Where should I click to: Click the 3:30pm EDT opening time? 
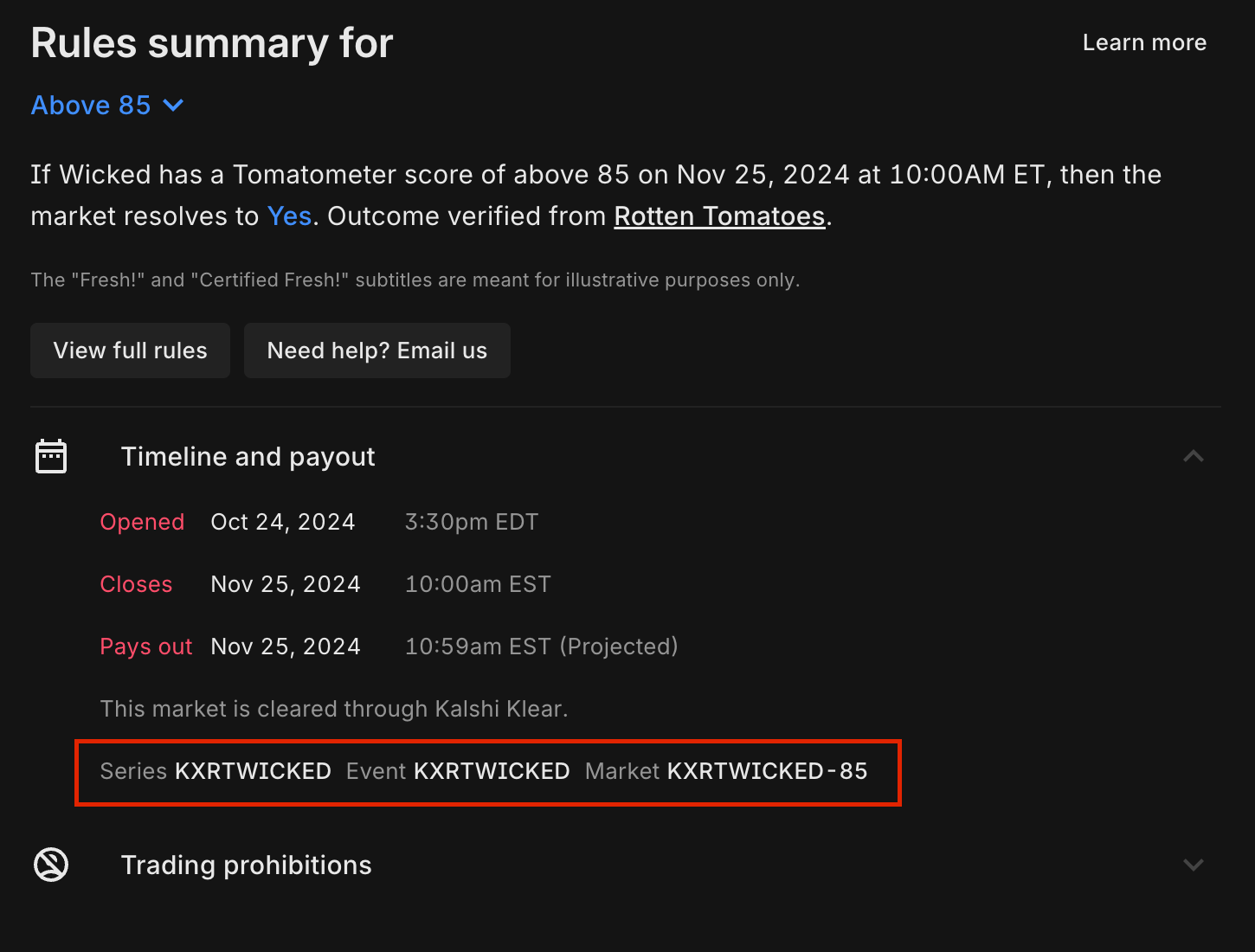coord(472,522)
